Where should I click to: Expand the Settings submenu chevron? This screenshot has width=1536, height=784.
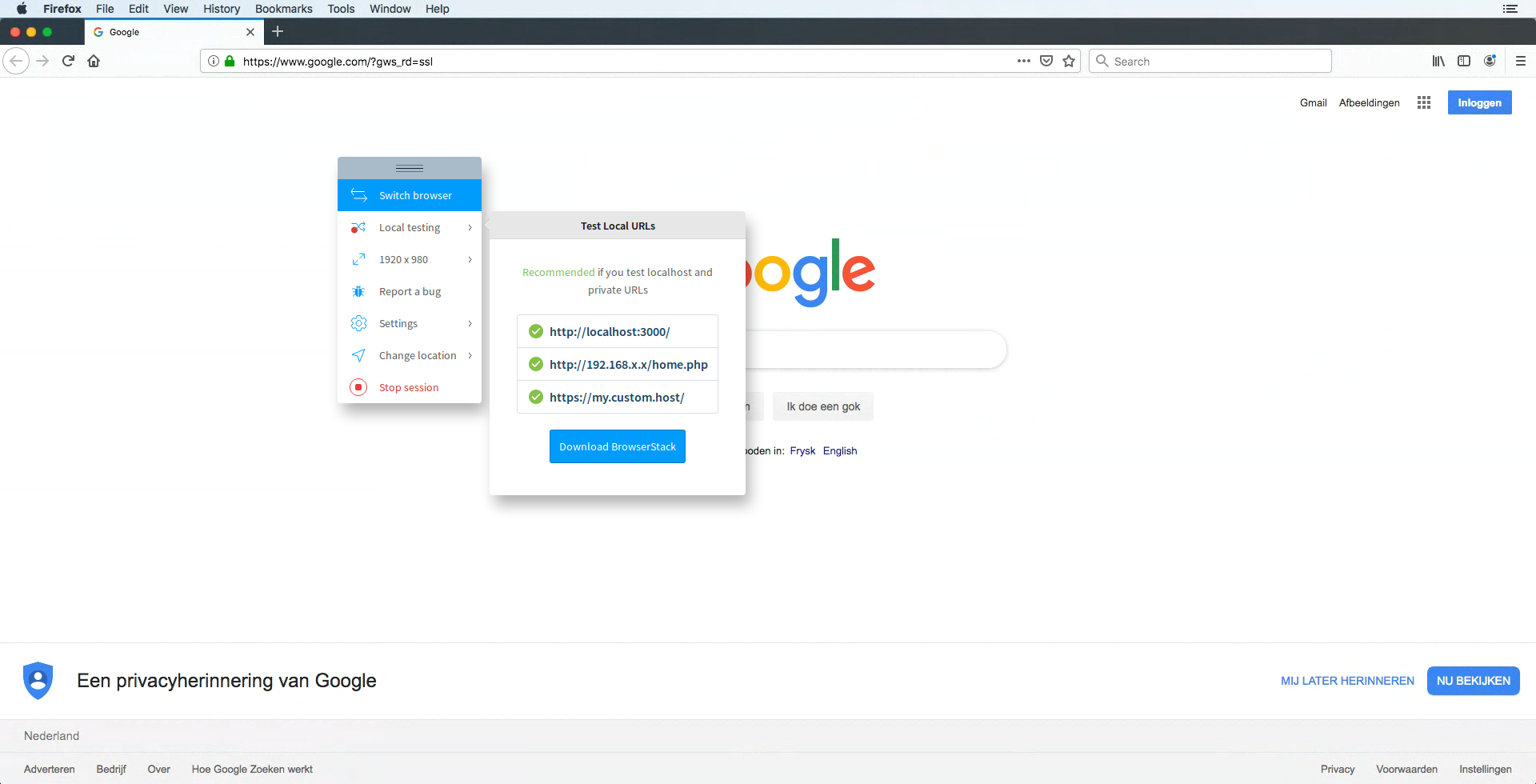(470, 323)
